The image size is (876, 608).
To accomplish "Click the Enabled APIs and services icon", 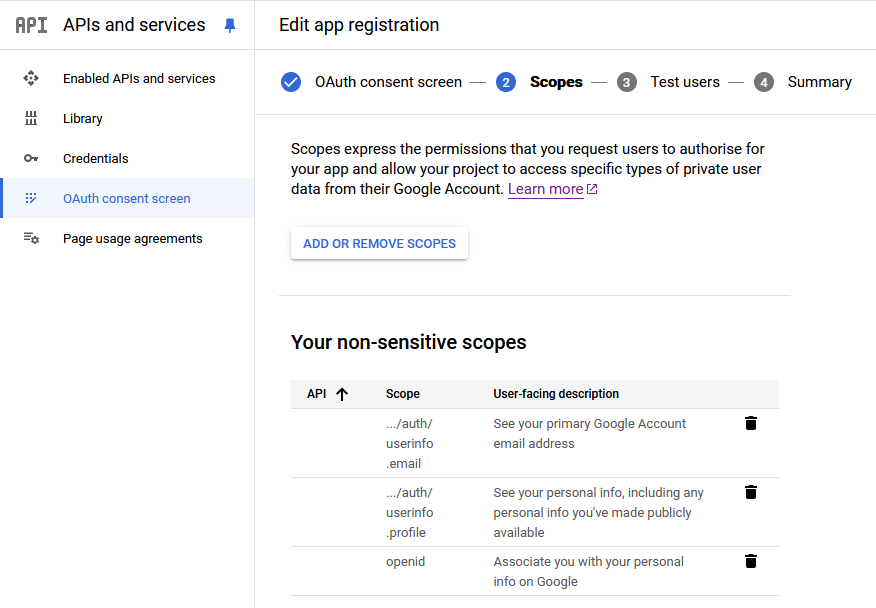I will [31, 78].
